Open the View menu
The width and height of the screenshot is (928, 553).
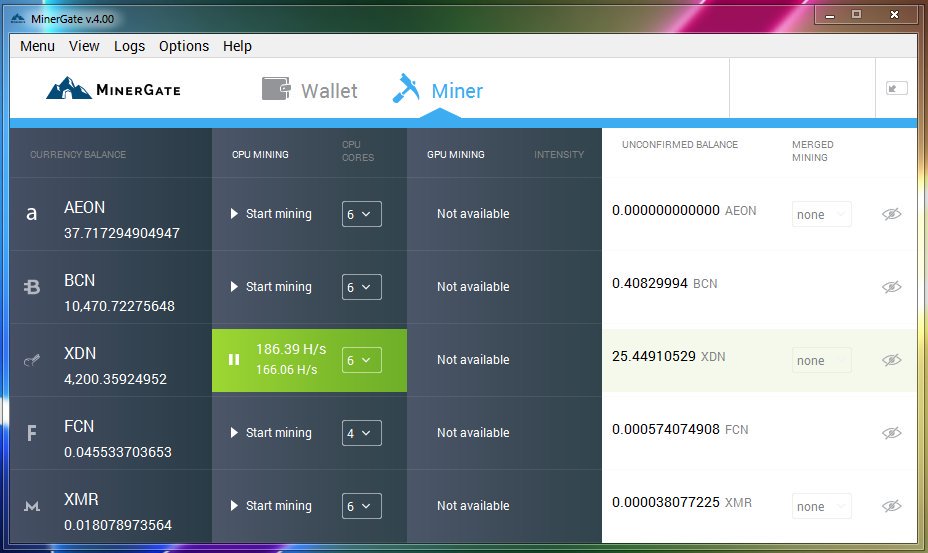[x=84, y=46]
